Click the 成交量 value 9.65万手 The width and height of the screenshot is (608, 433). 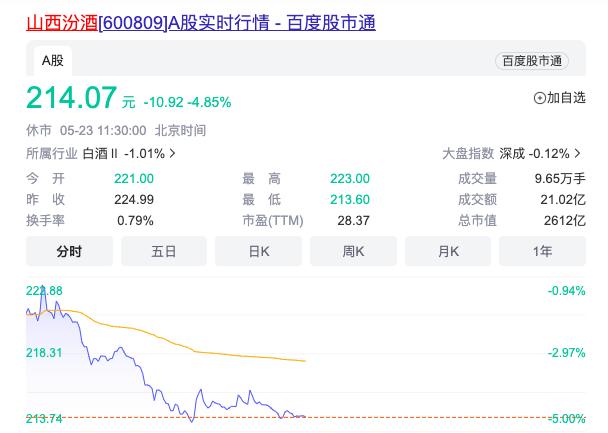point(560,179)
